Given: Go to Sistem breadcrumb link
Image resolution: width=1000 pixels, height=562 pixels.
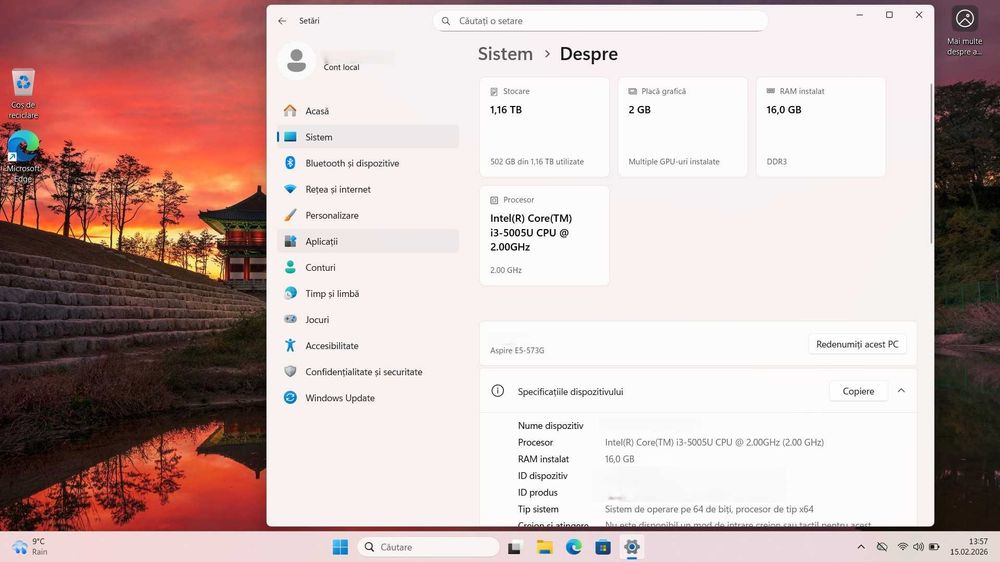Looking at the screenshot, I should tap(505, 54).
